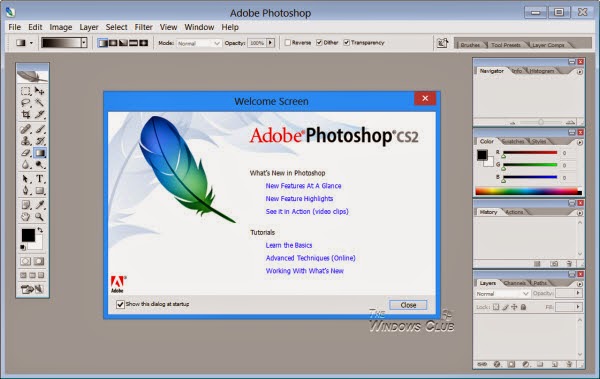Select the Eyedropper tool

39,204
